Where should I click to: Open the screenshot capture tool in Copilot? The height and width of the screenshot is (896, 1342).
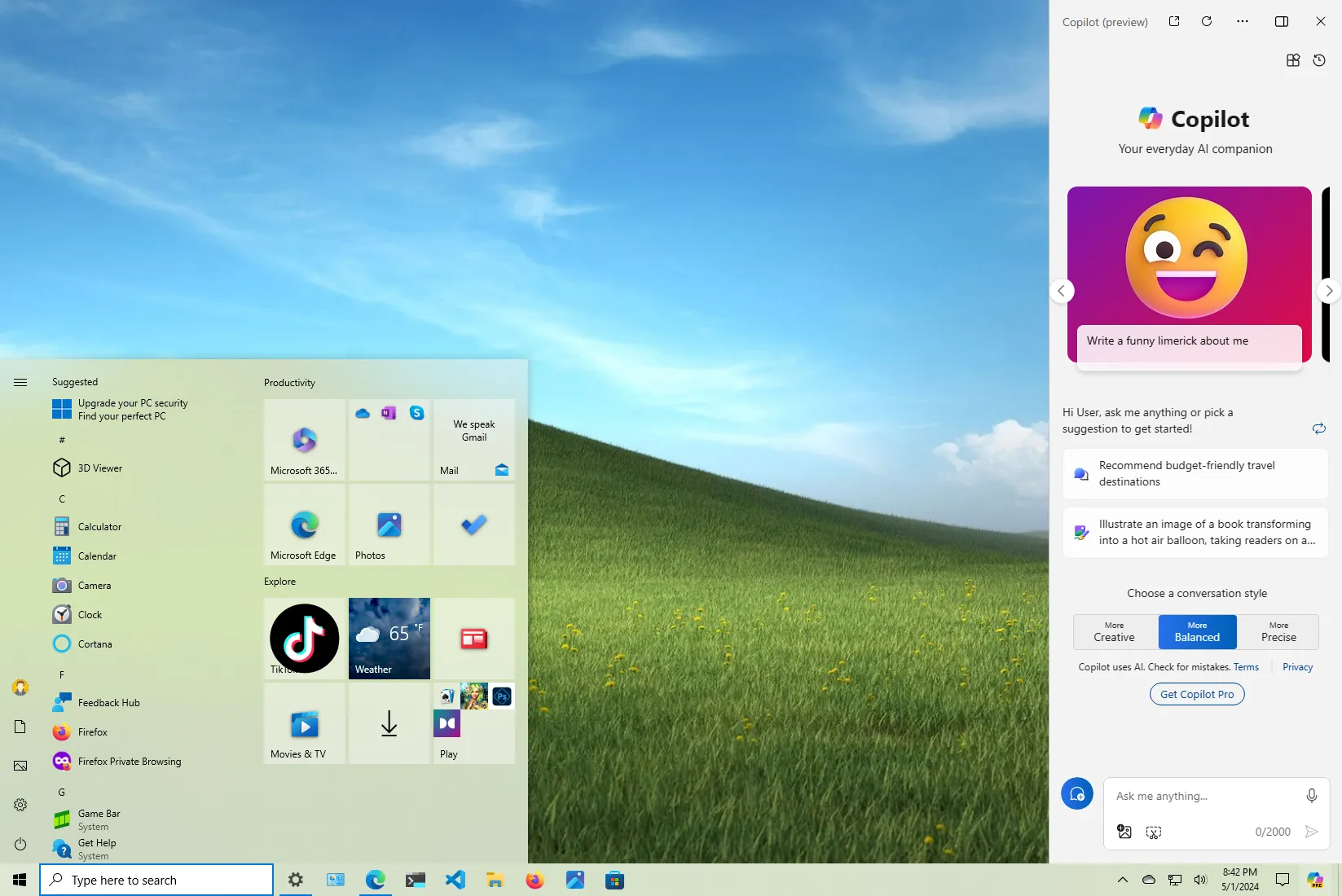tap(1153, 832)
